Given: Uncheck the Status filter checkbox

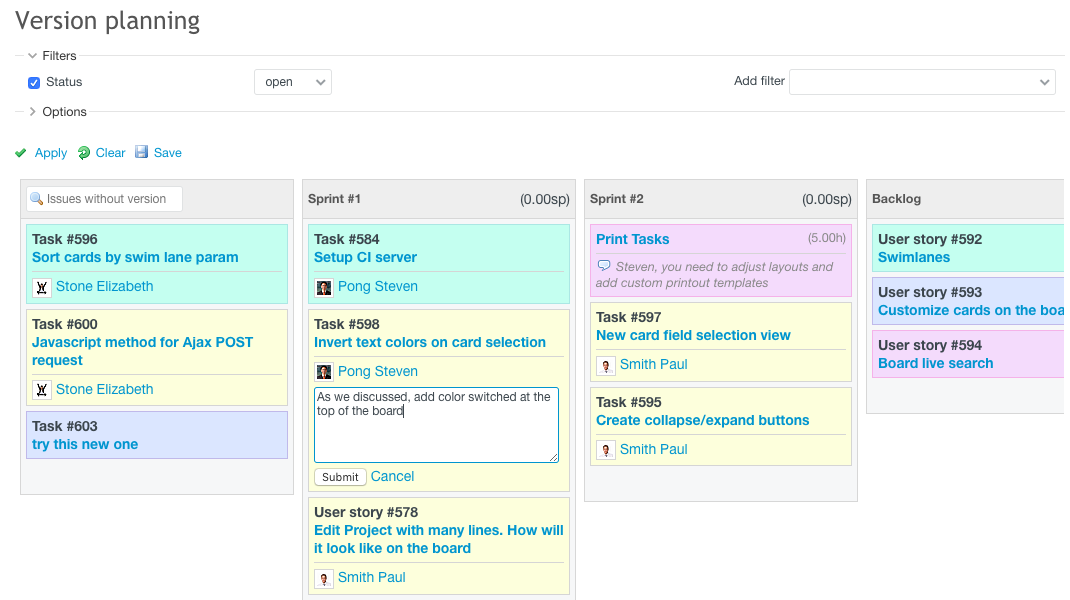Looking at the screenshot, I should point(34,83).
